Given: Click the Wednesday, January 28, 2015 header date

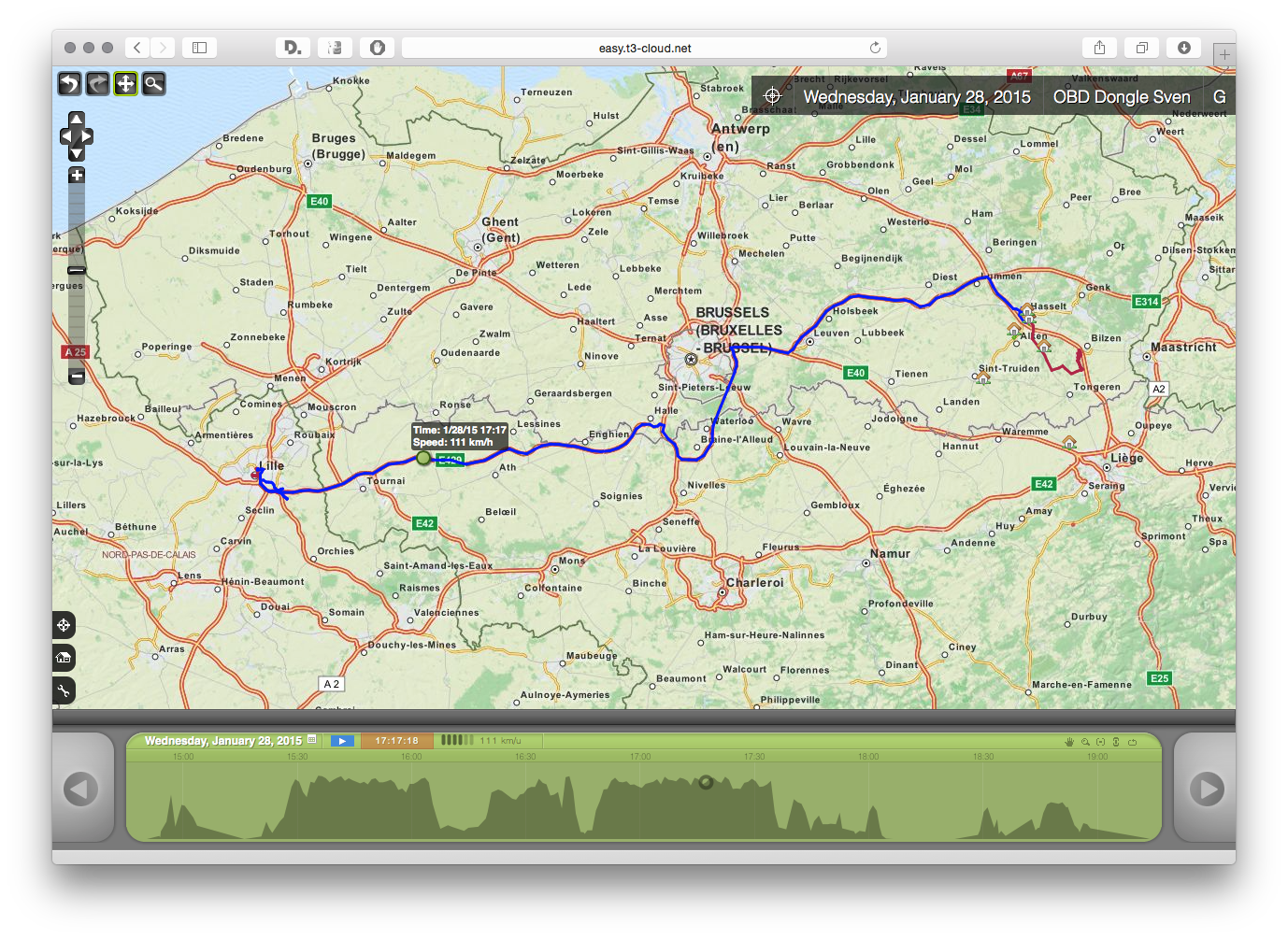Looking at the screenshot, I should pos(917,96).
